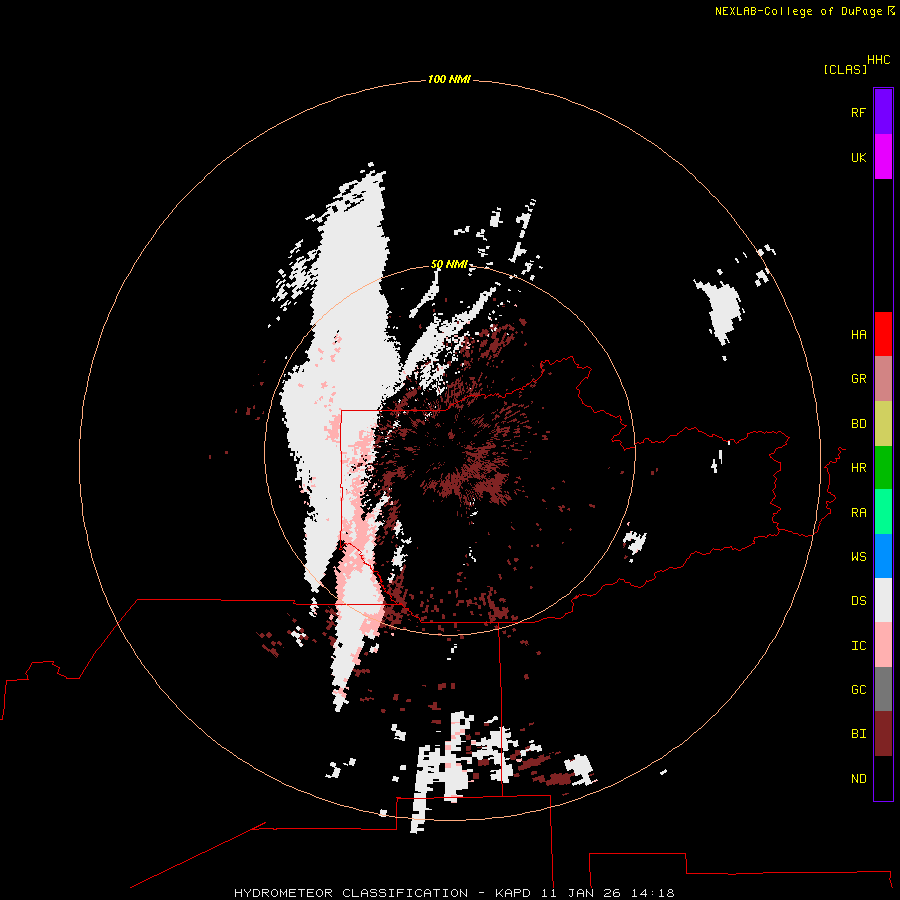The image size is (900, 900).
Task: Click the 11 JAN 26 date text
Action: point(581,893)
